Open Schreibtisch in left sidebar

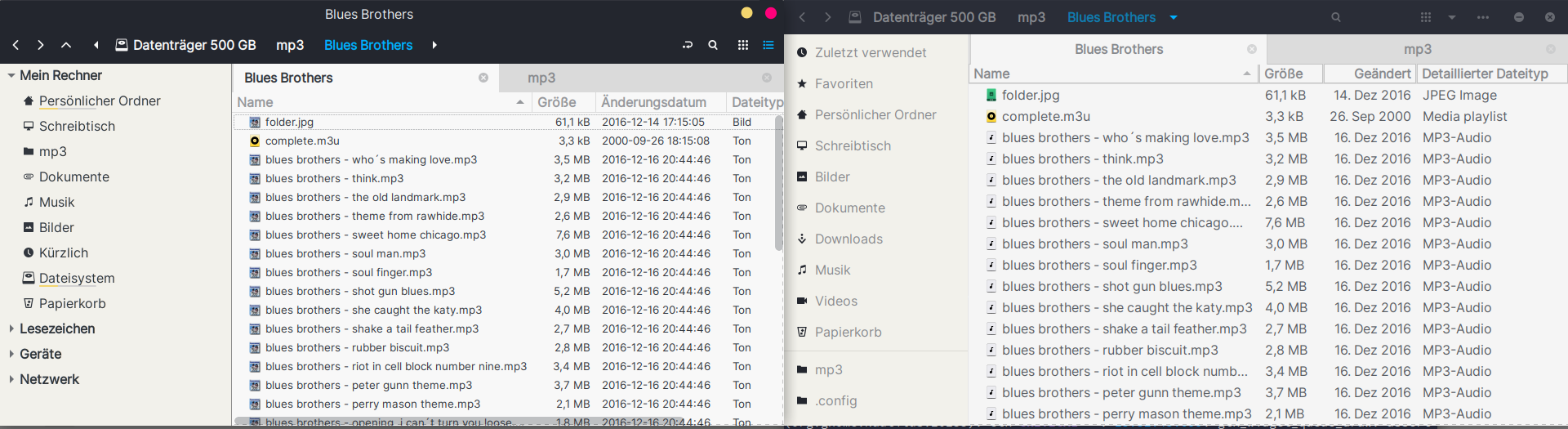(77, 127)
